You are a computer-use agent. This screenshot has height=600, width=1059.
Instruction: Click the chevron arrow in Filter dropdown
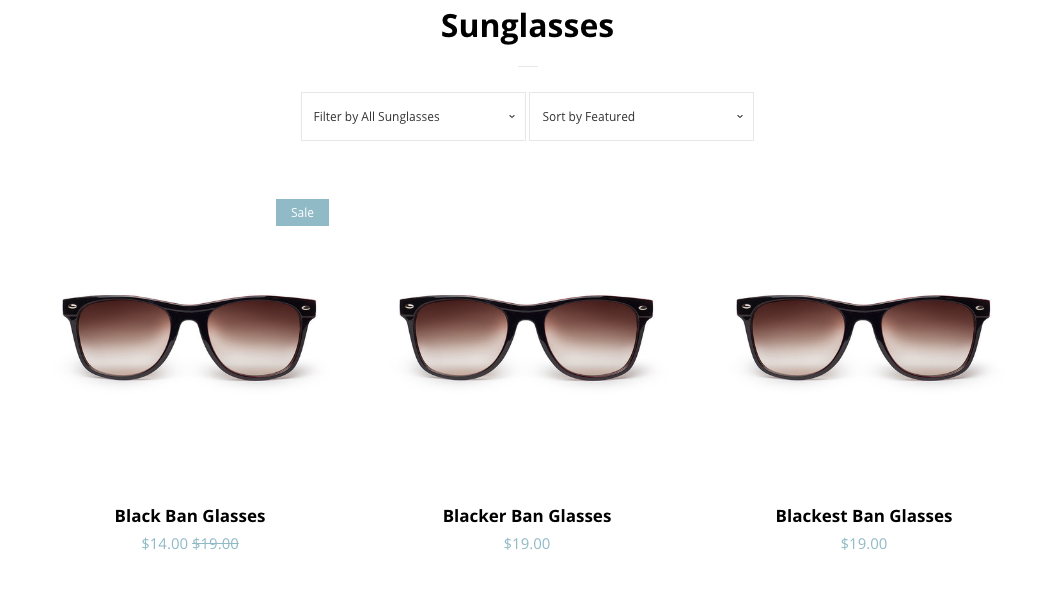(512, 117)
